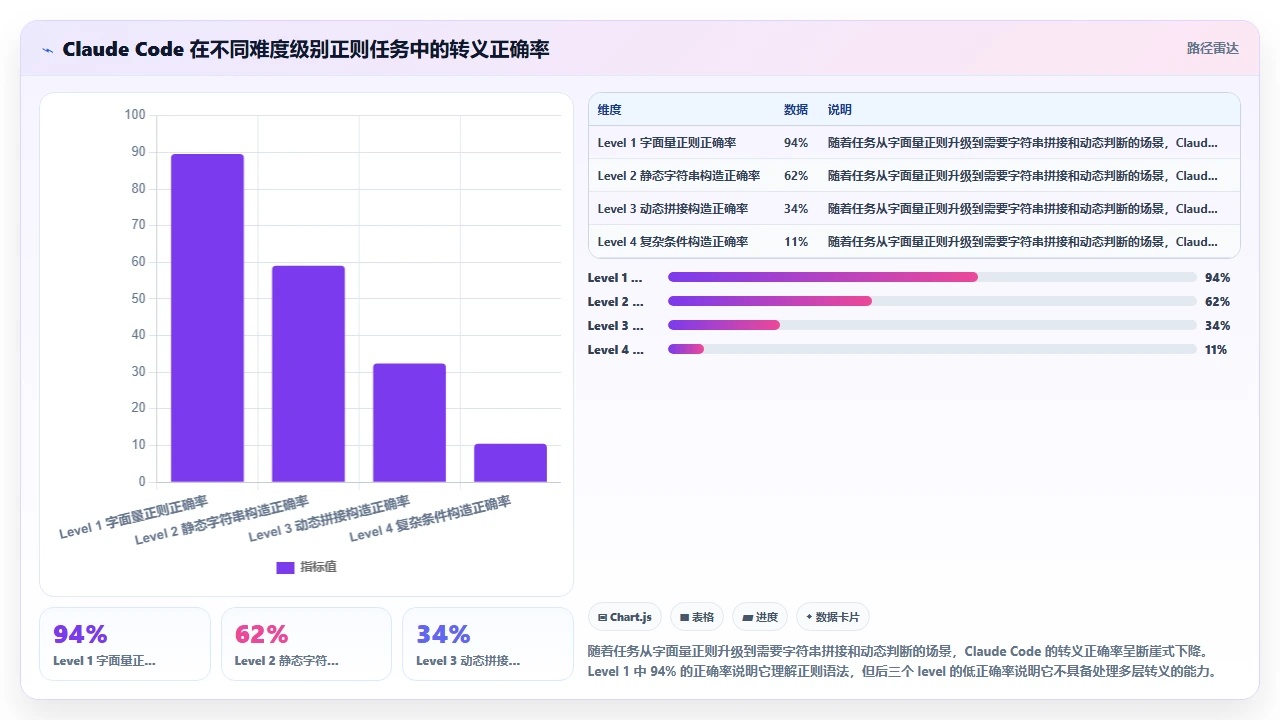Select the Level 4 复杂条件构造正确率 table row
This screenshot has height=720, width=1280.
tap(914, 242)
